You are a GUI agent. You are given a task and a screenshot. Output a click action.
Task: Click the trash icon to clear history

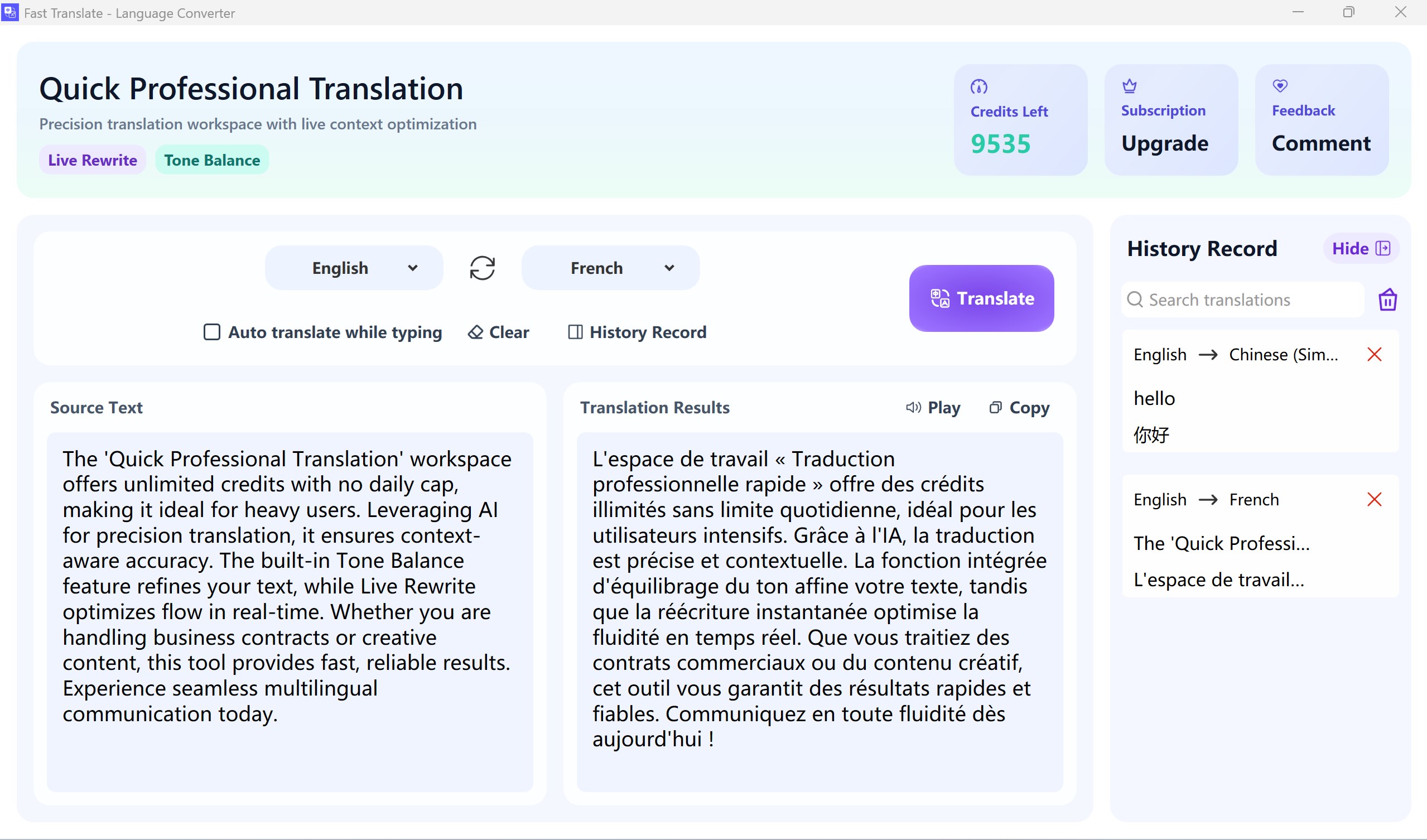[x=1387, y=300]
